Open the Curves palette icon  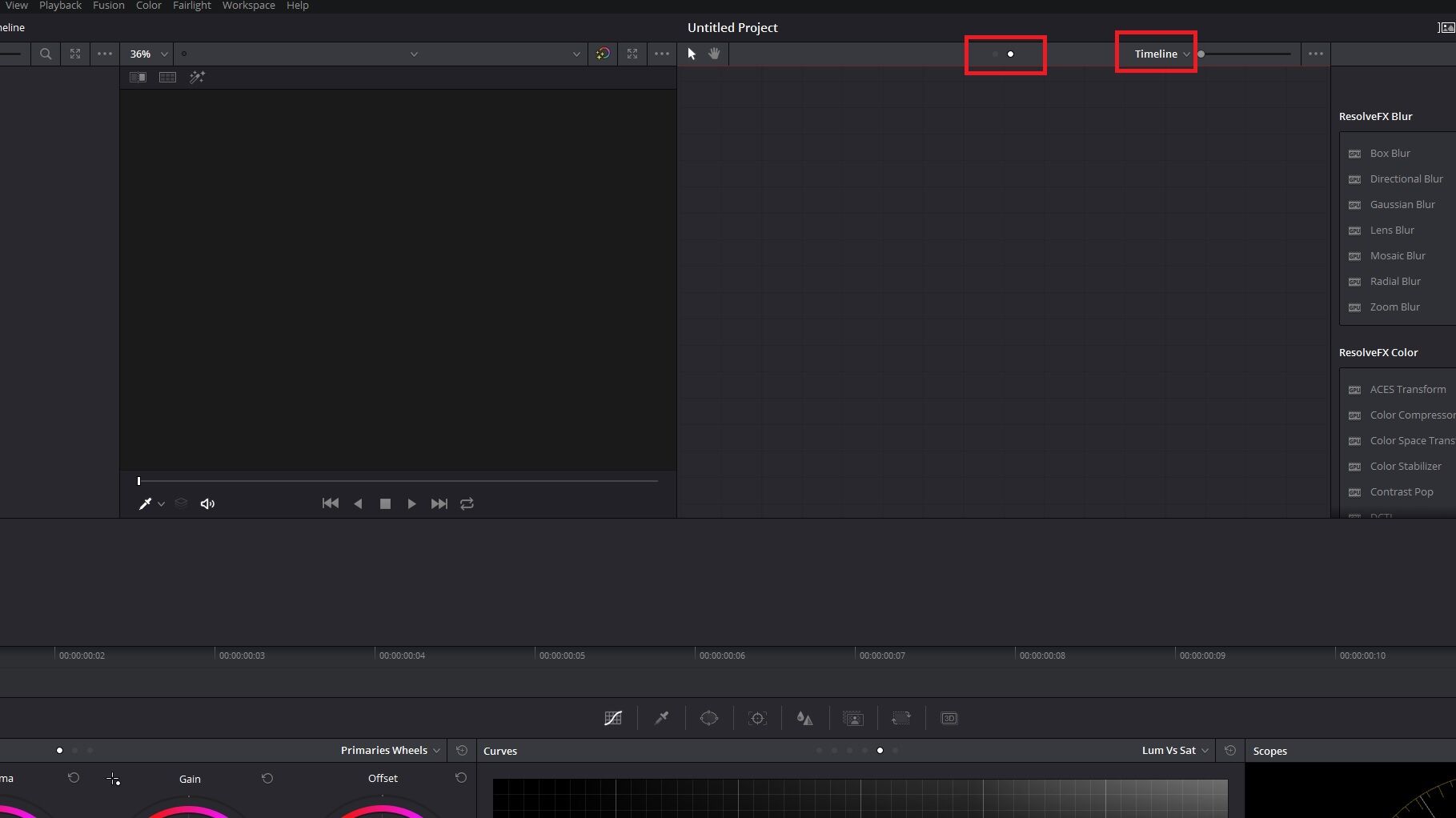click(613, 718)
